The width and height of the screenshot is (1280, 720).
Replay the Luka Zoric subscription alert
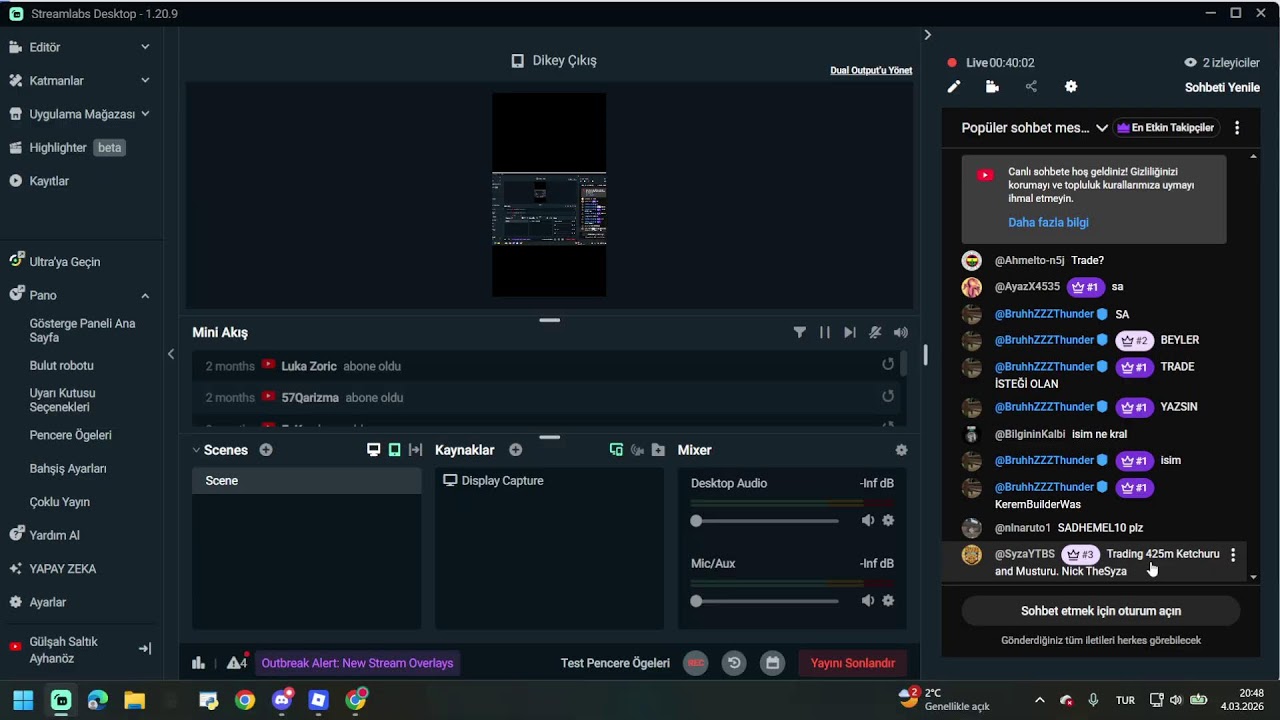pos(887,365)
